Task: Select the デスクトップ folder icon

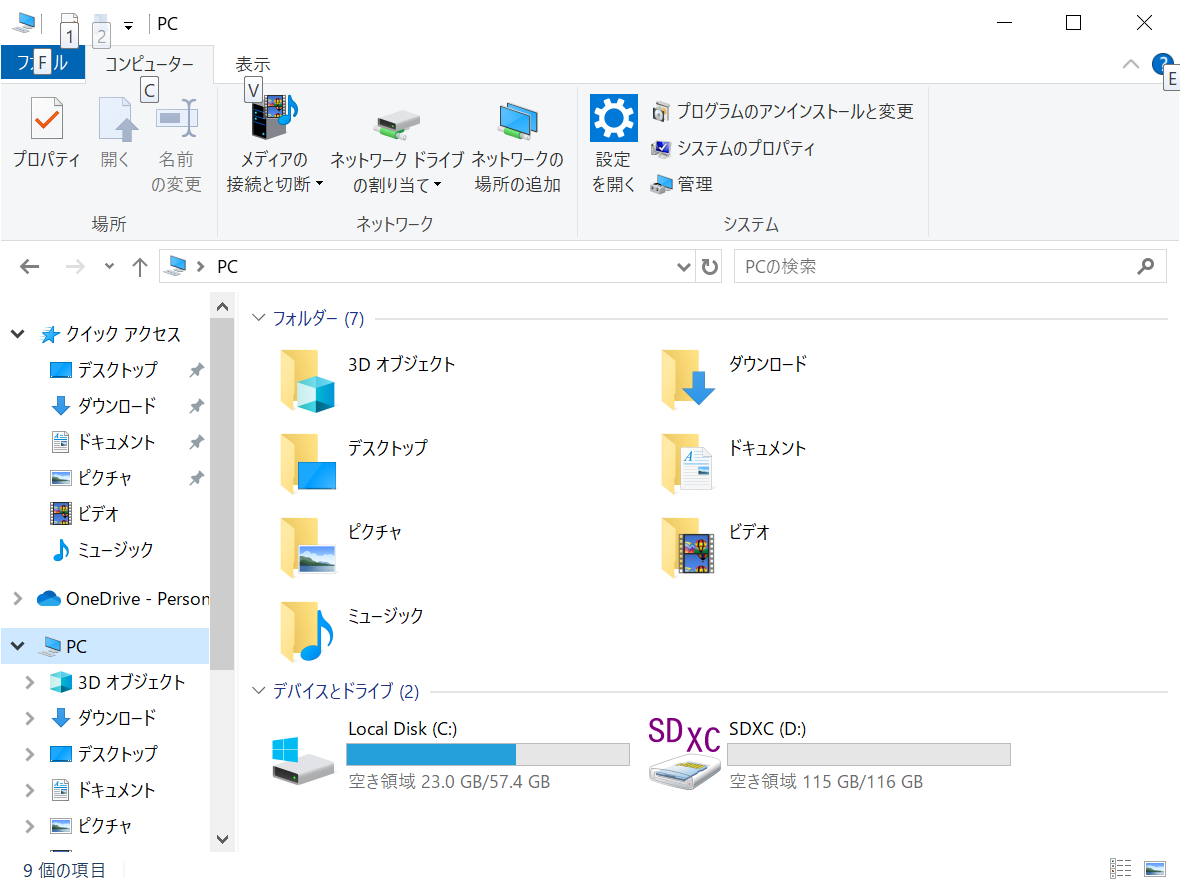Action: (x=307, y=464)
